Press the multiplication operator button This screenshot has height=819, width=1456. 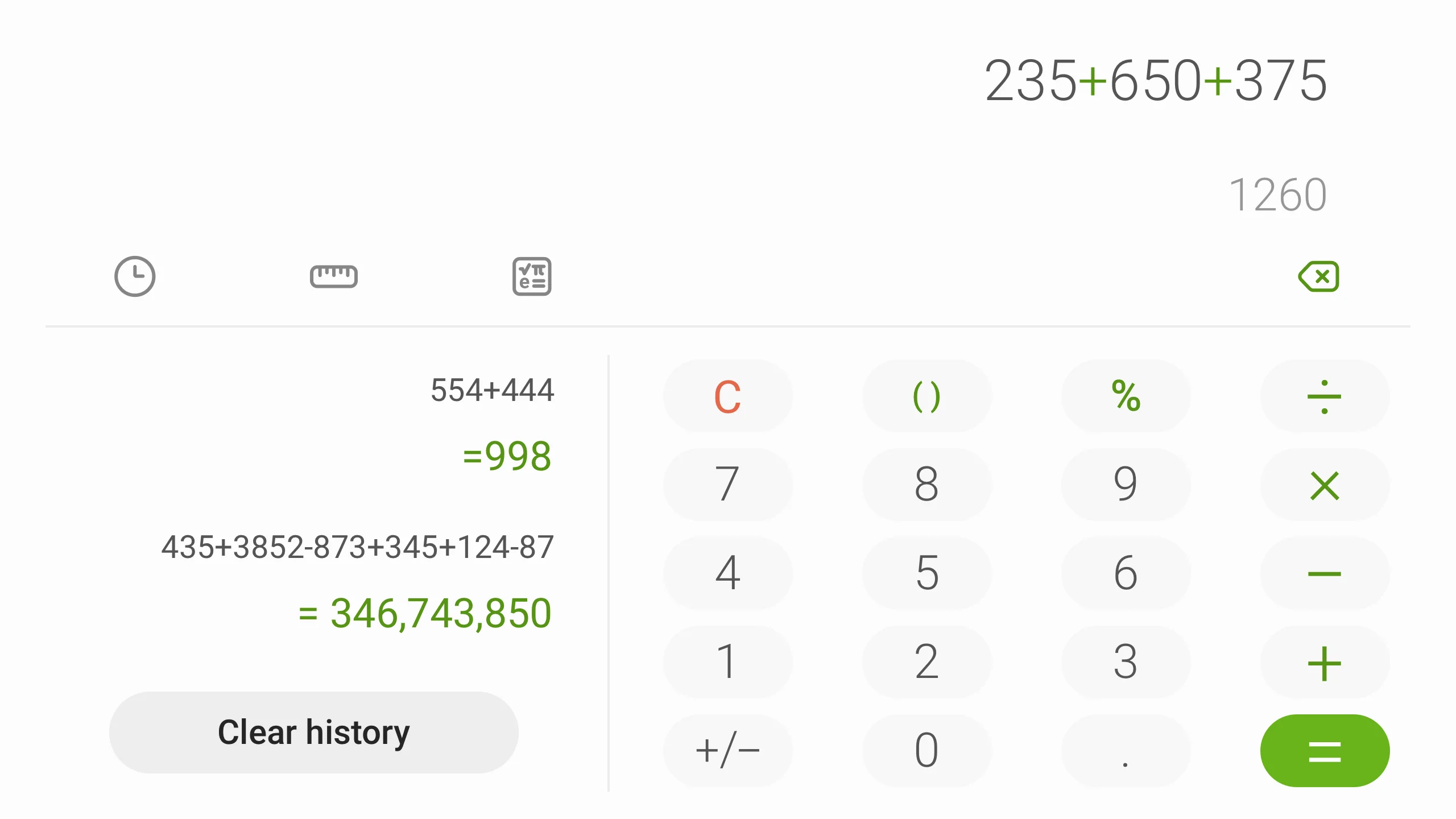[1325, 484]
